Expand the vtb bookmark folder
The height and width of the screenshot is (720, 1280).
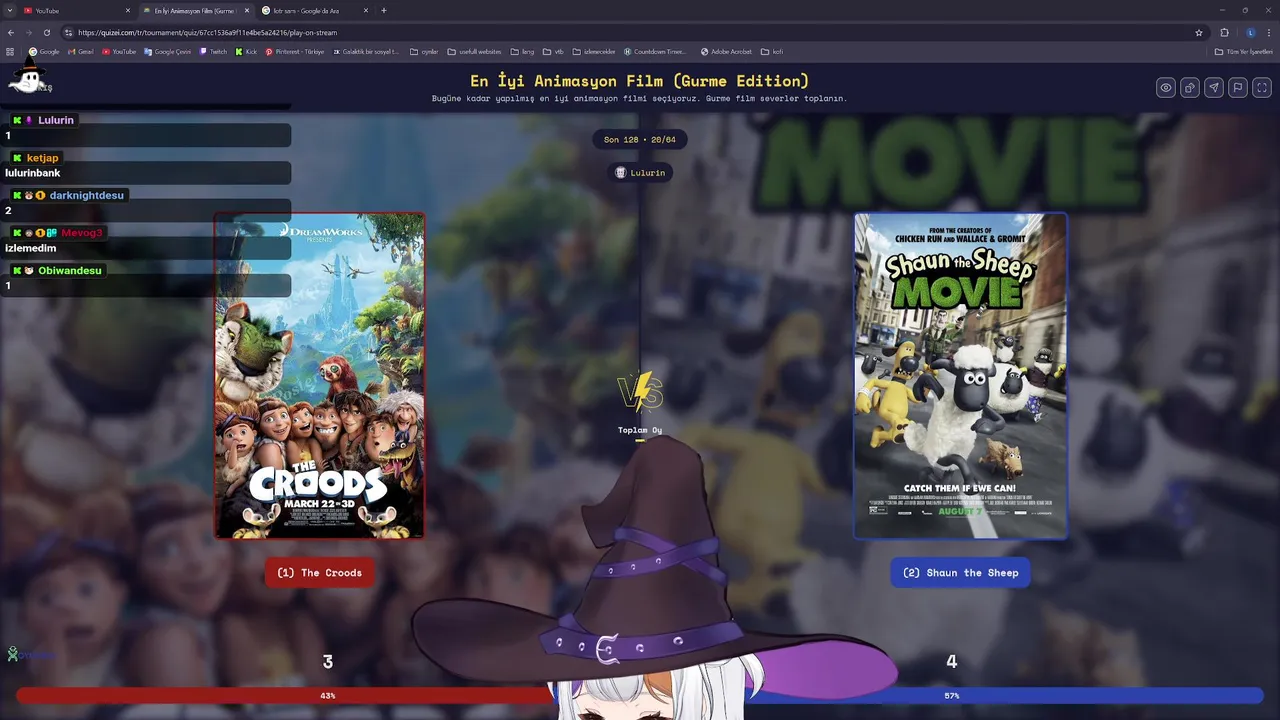pos(553,51)
